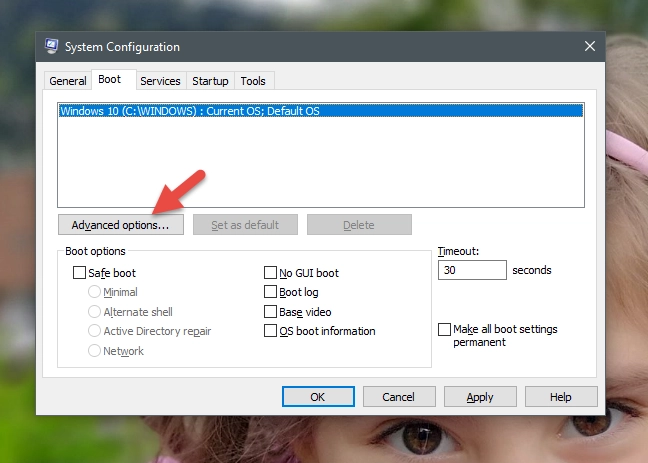Image resolution: width=648 pixels, height=463 pixels.
Task: Click the Cancel button
Action: click(399, 397)
